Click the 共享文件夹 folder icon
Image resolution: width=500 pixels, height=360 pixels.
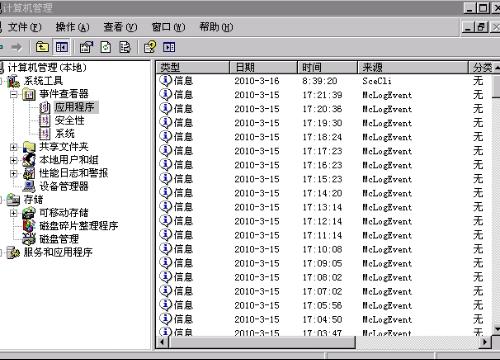[x=29, y=147]
